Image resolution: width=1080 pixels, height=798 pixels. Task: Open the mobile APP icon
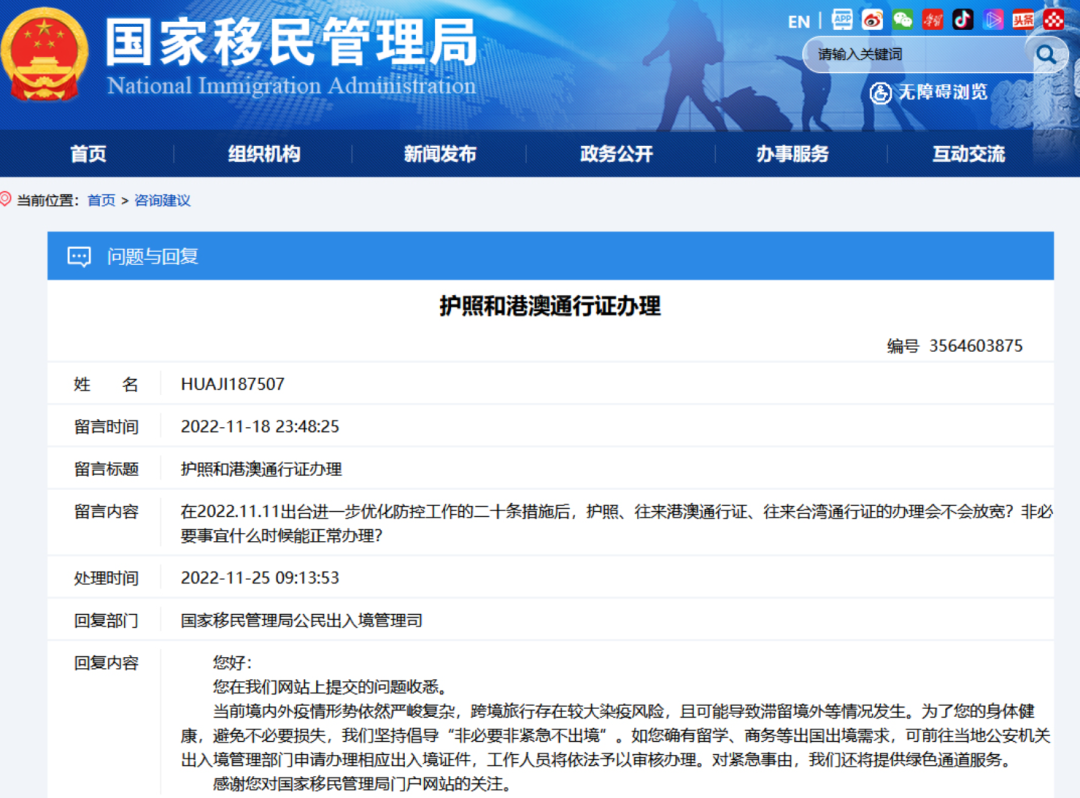pyautogui.click(x=842, y=20)
